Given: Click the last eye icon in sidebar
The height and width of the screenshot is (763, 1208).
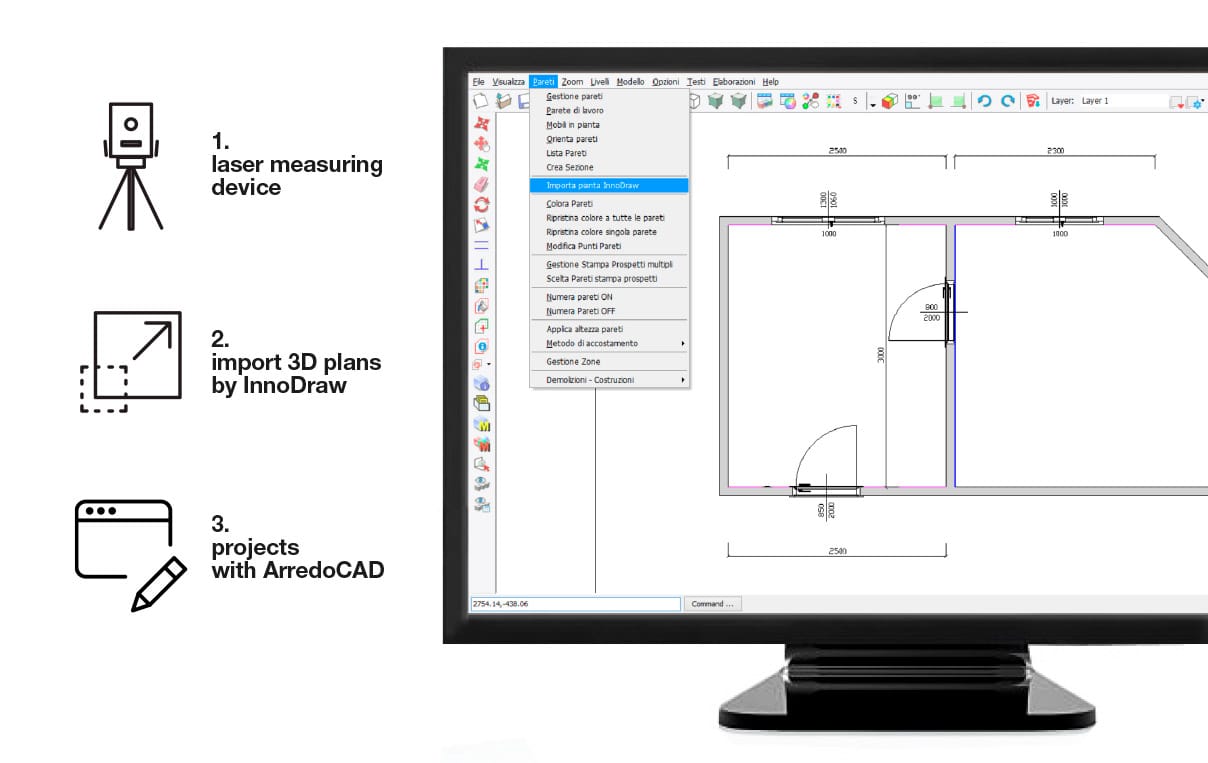Looking at the screenshot, I should click(481, 504).
